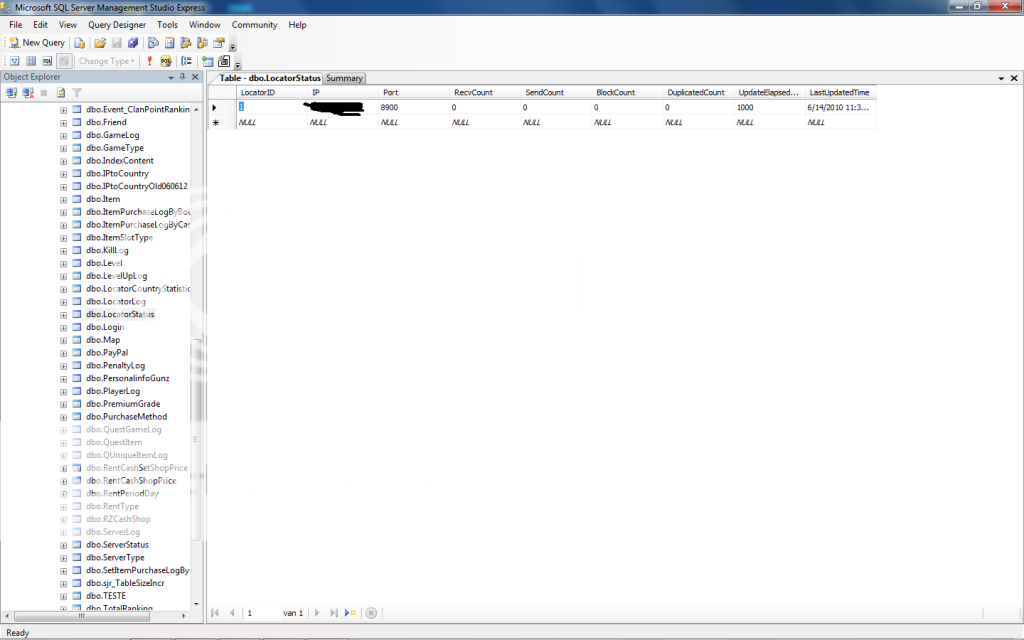Viewport: 1024px width, 640px height.
Task: Click the current row number field
Action: (x=262, y=613)
